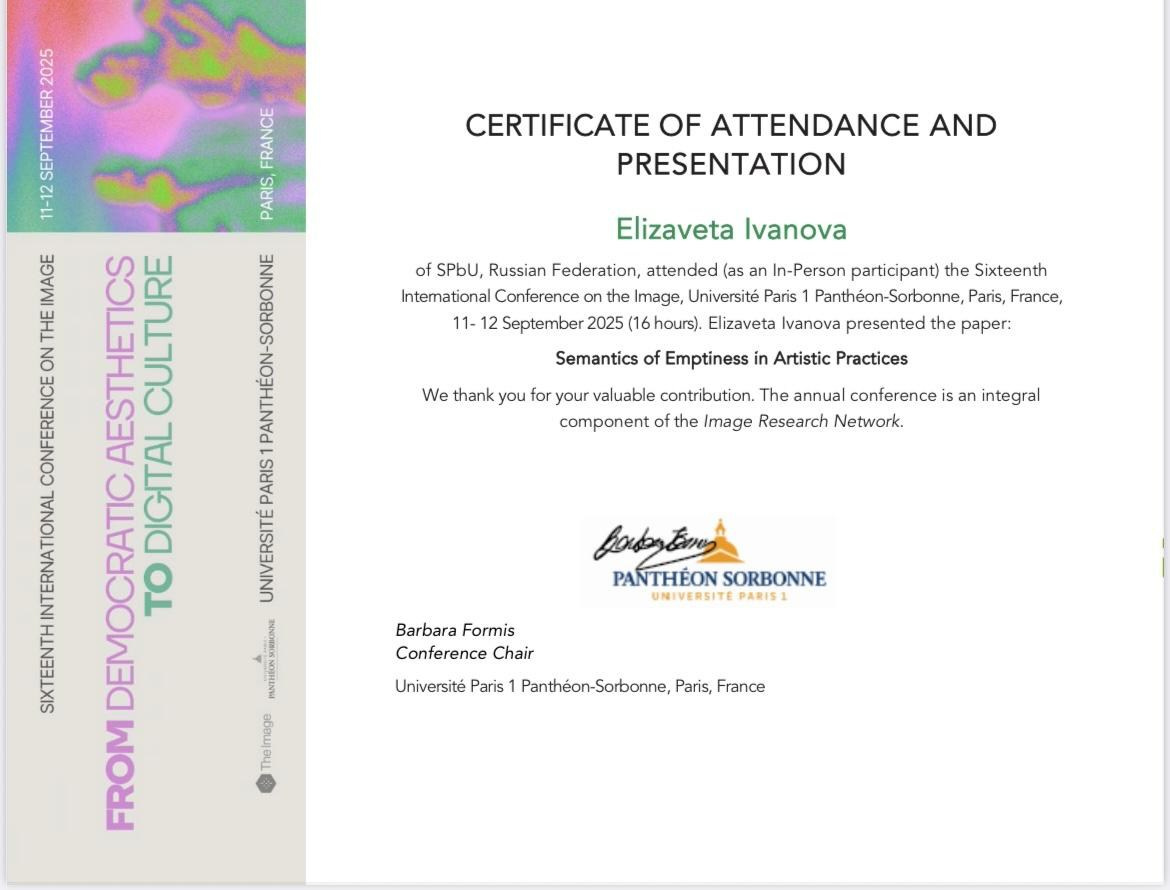The height and width of the screenshot is (890, 1170).
Task: Click the vertical 11-12 SEPTEMBER 2025 date
Action: (47, 134)
